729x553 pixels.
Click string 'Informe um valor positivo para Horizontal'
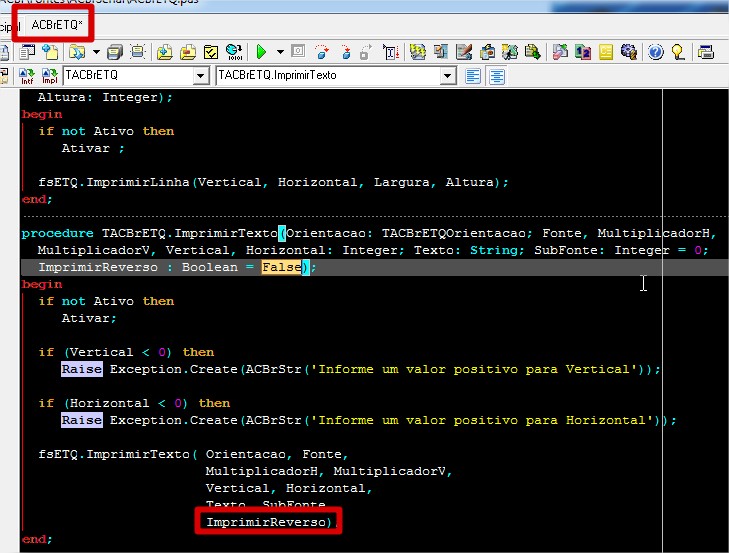(x=482, y=420)
